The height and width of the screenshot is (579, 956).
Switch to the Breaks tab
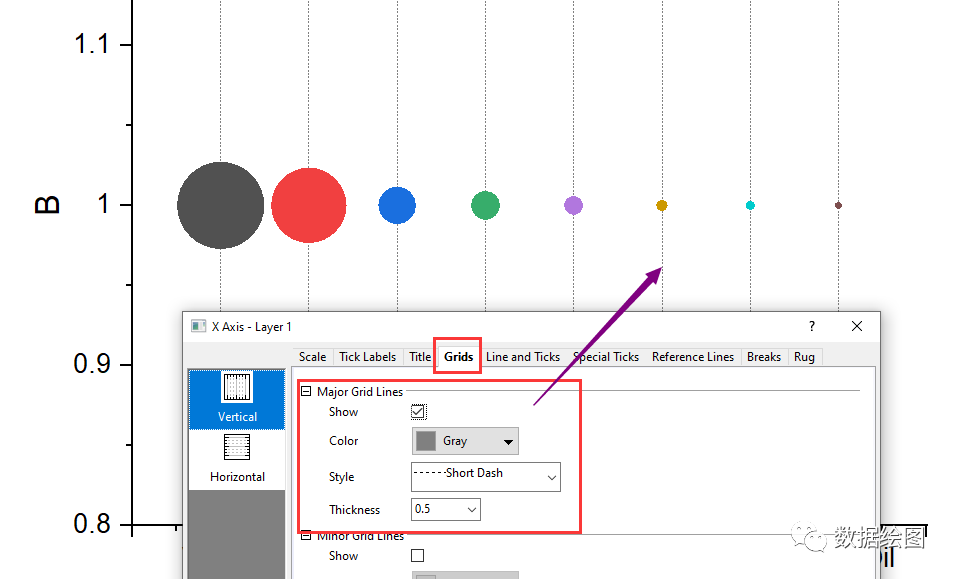pyautogui.click(x=764, y=357)
